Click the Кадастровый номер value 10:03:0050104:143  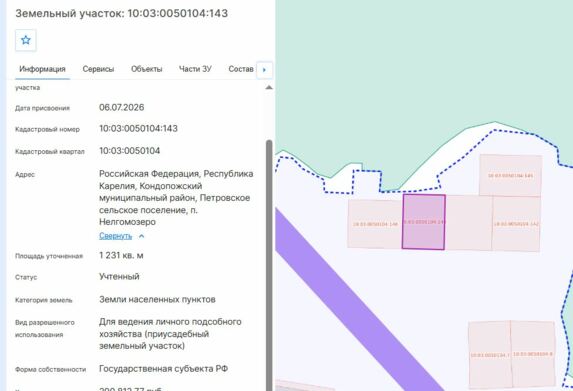138,129
